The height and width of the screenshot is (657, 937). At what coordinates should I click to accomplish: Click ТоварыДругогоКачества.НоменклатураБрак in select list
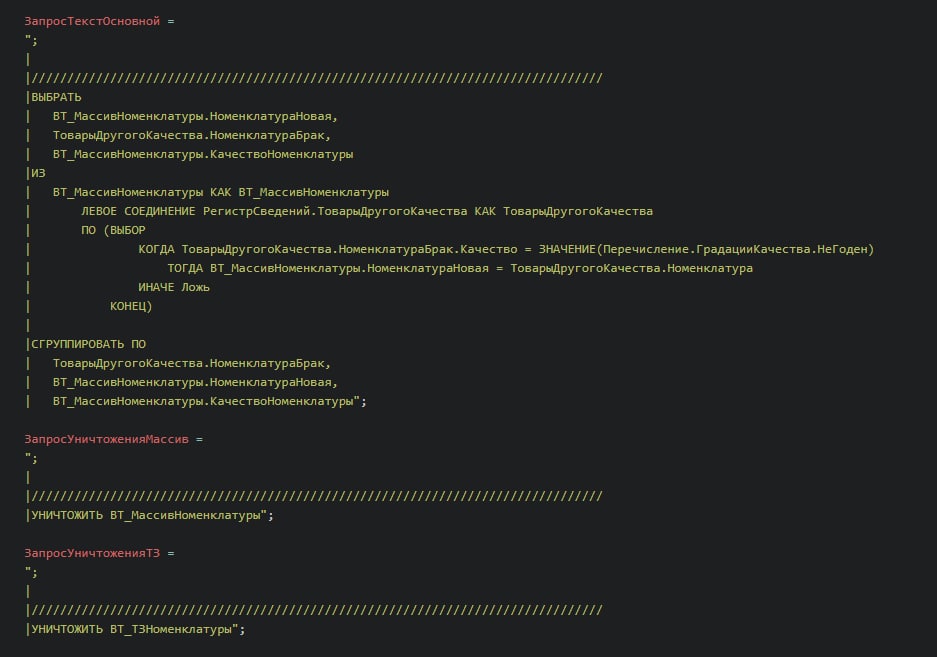click(192, 135)
